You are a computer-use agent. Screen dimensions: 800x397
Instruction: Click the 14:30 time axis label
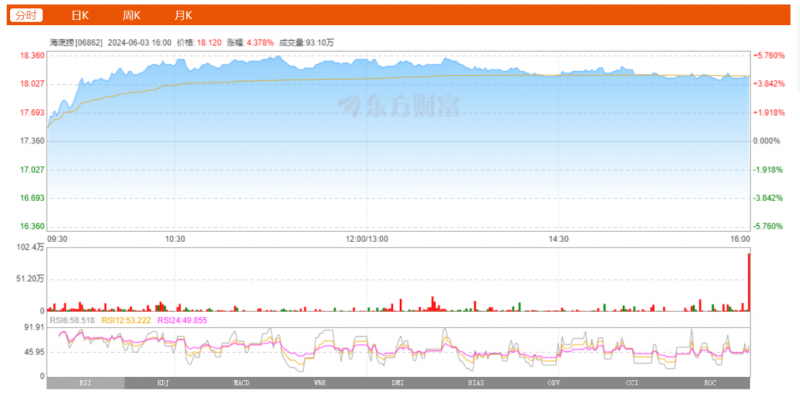tap(559, 239)
